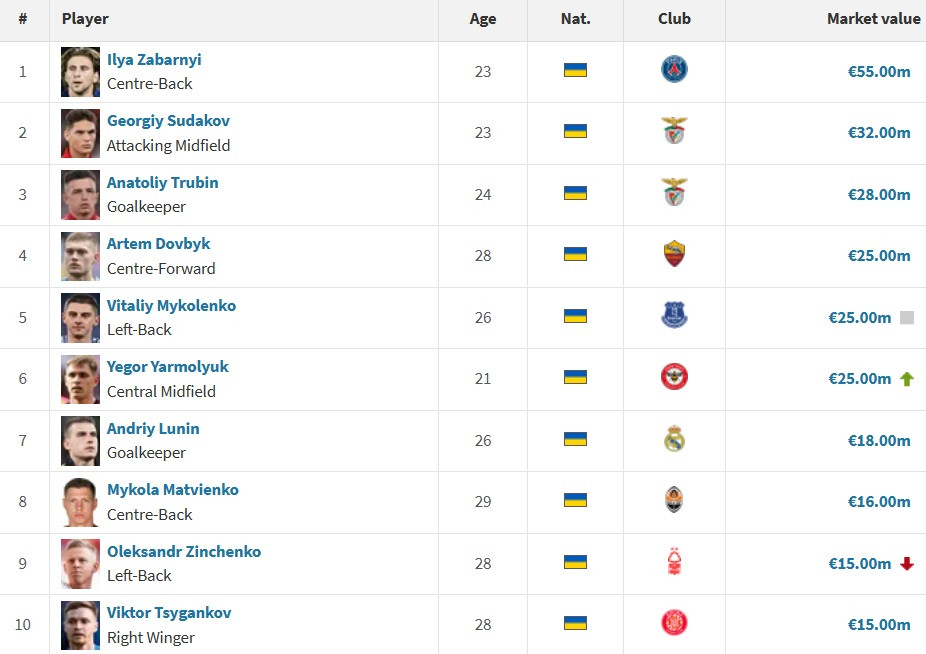Click the Nottingham Forest club crest
The height and width of the screenshot is (654, 926).
[x=674, y=562]
